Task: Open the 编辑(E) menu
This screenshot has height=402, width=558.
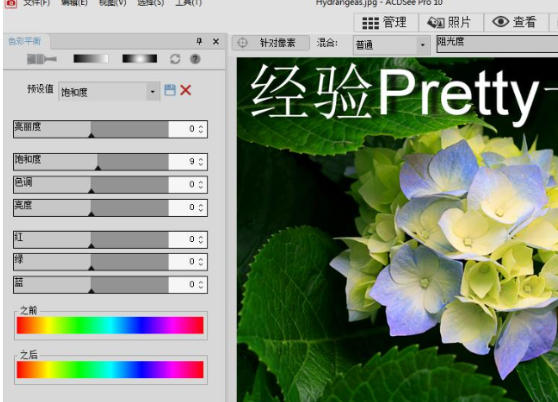Action: coord(74,3)
